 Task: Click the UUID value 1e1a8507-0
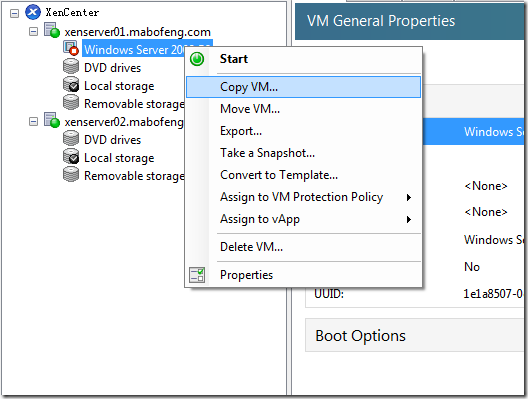tap(493, 294)
